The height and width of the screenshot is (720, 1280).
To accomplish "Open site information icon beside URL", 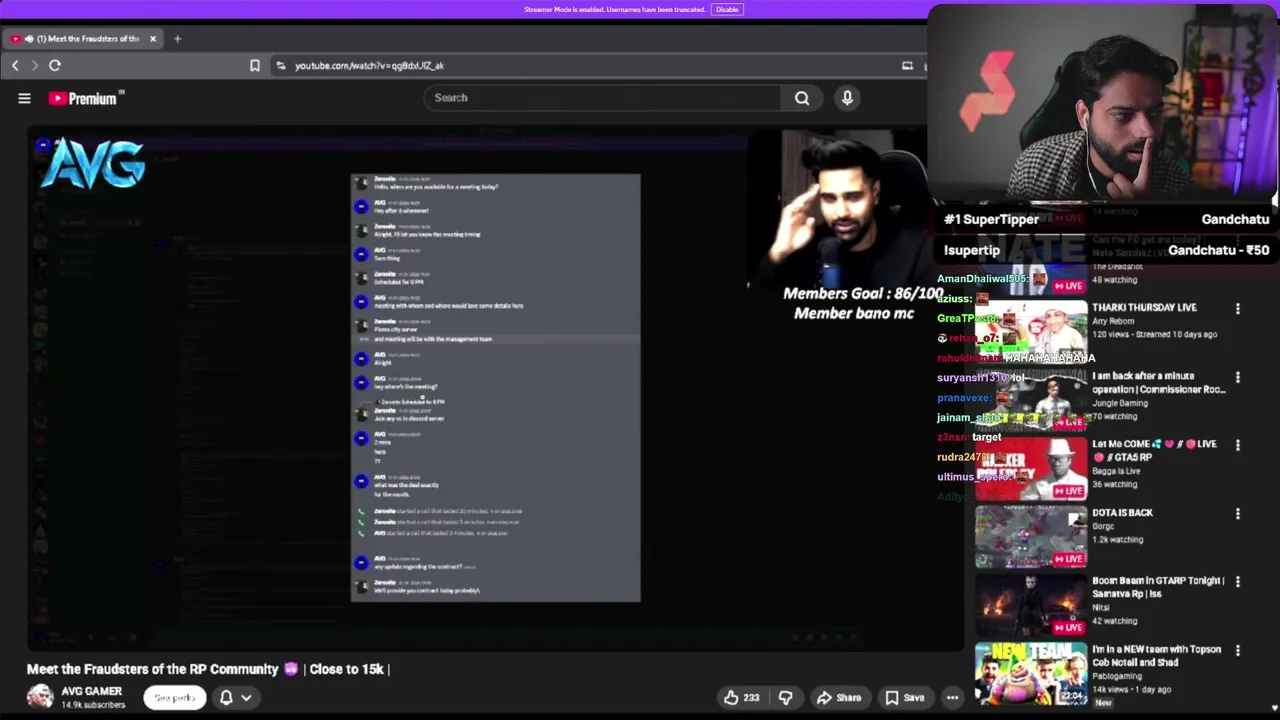I will pos(281,65).
